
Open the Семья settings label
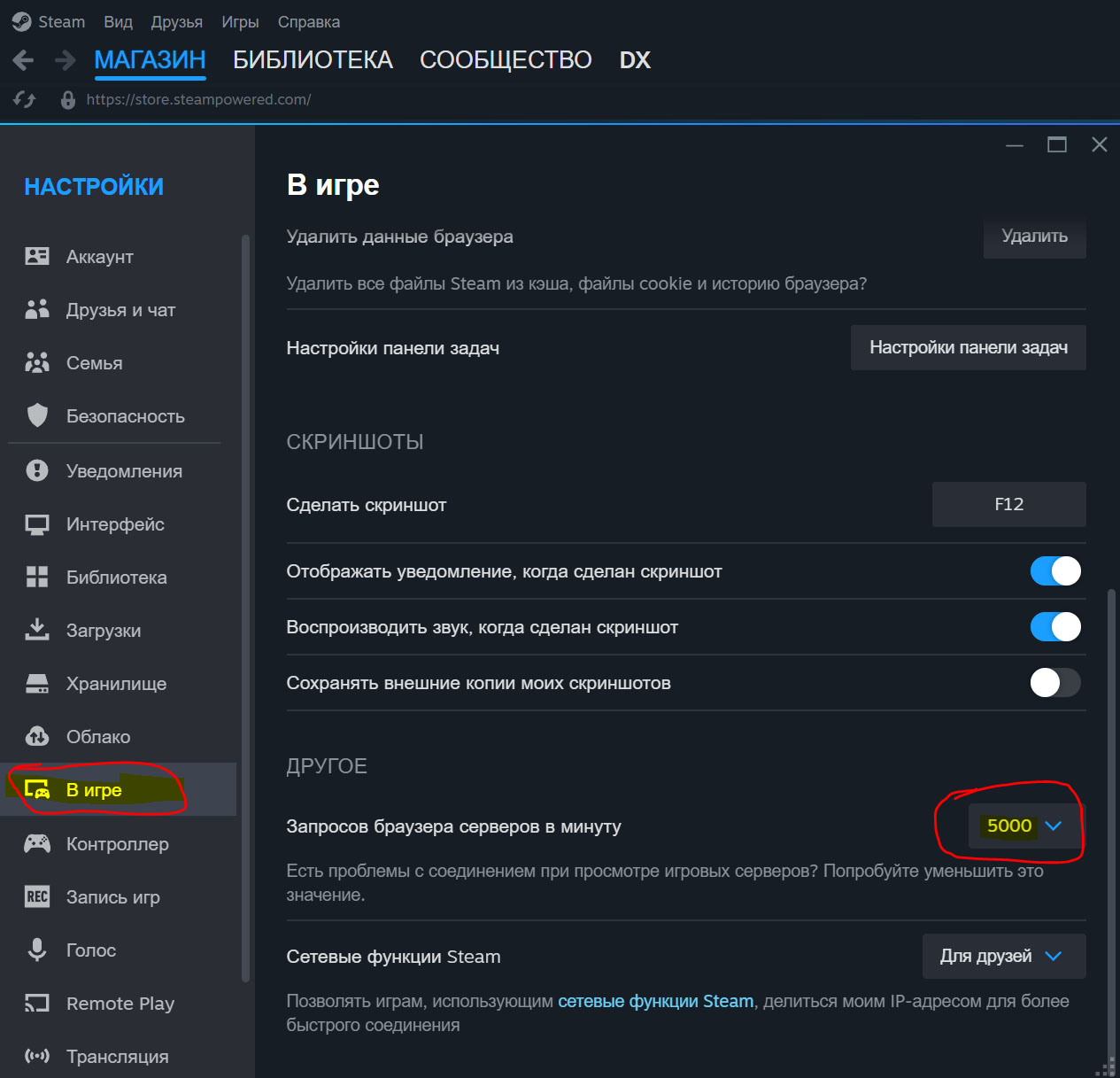[x=94, y=363]
